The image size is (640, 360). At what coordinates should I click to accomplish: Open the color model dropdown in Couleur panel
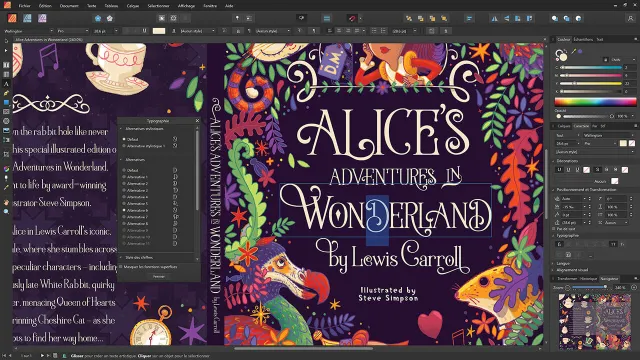pyautogui.click(x=623, y=60)
